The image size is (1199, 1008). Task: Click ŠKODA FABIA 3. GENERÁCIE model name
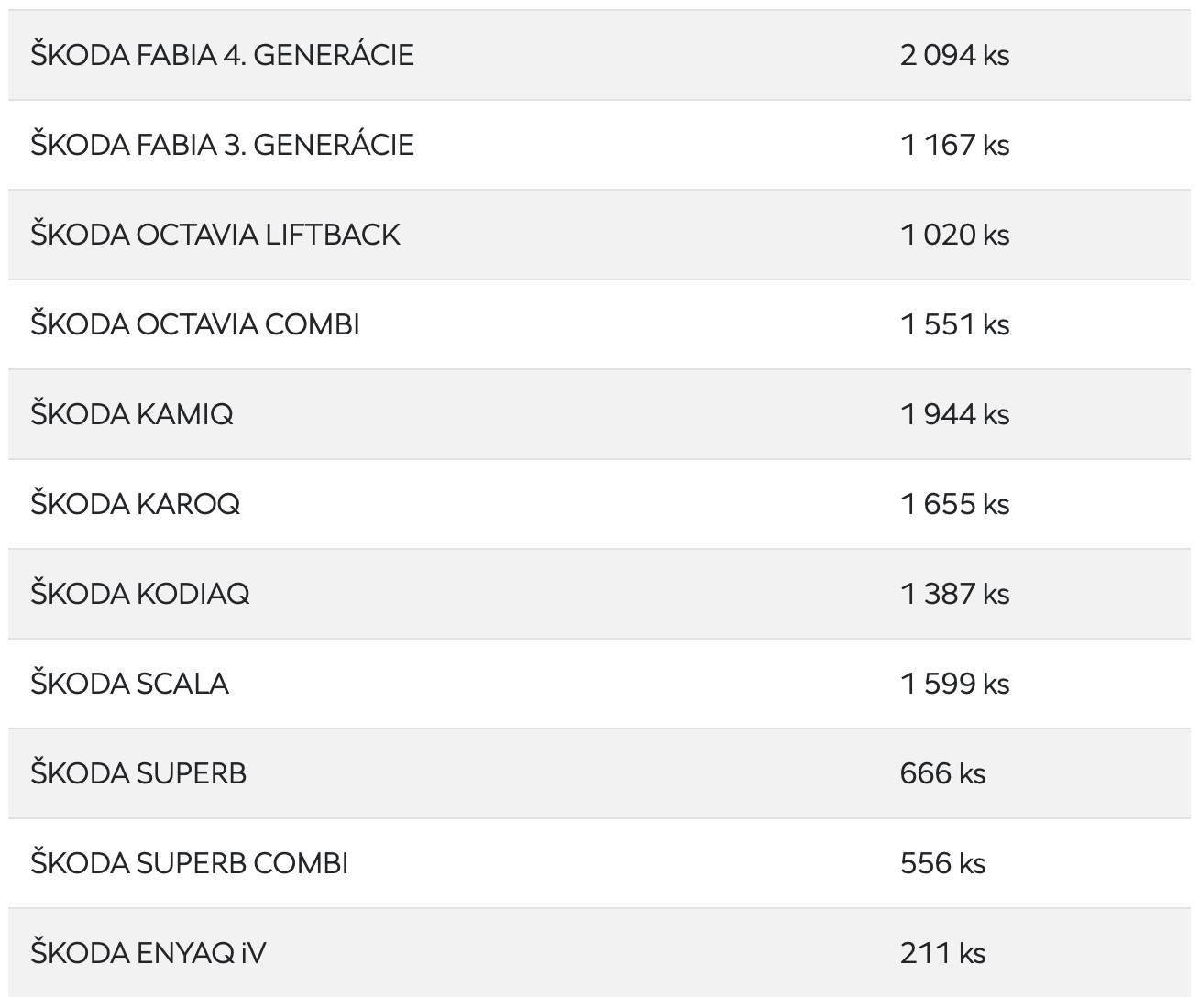coord(222,145)
